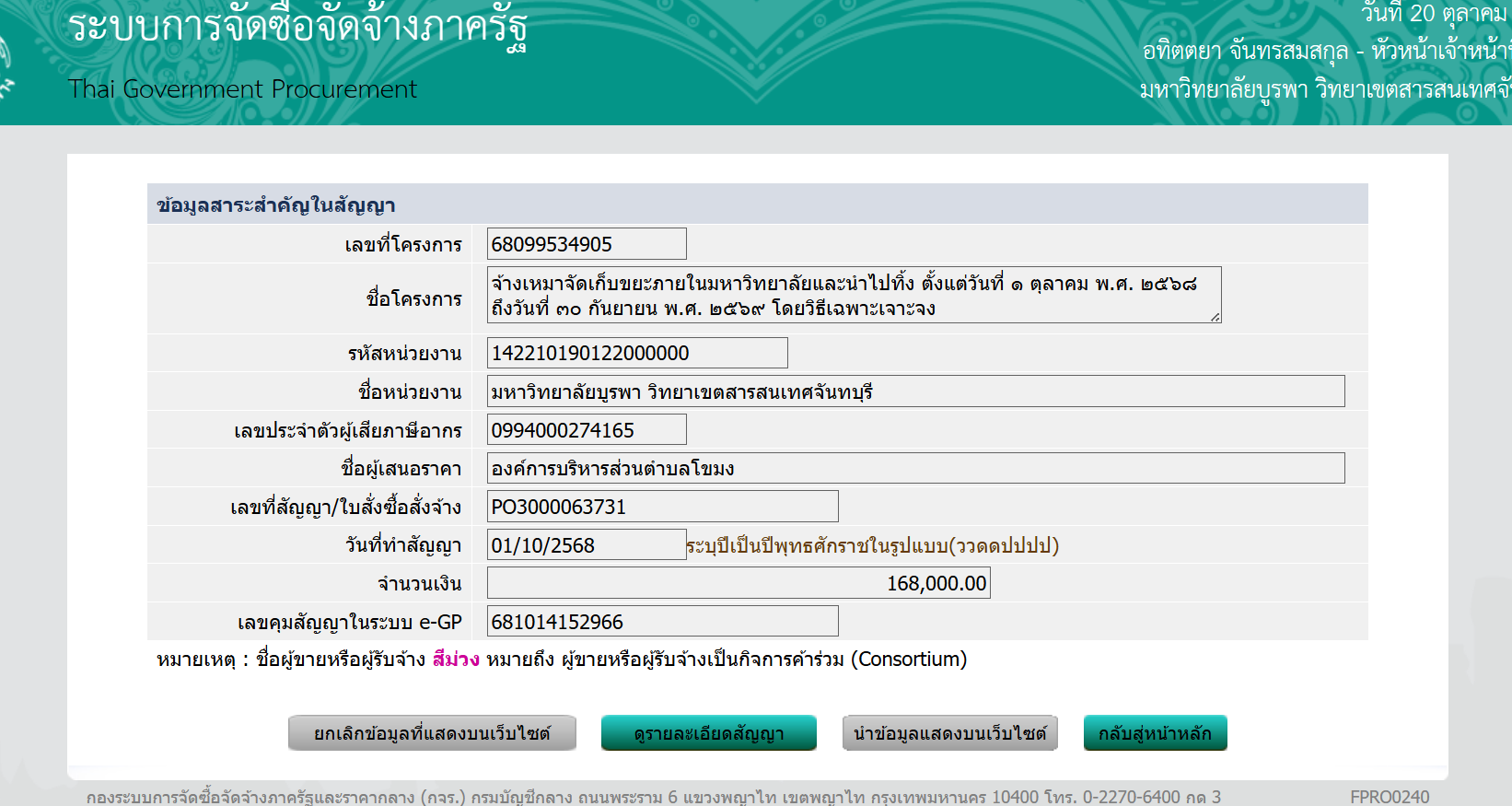Click the เลขคุมสัญญาในระบบ e-GP field
This screenshot has height=806, width=1512.
[661, 622]
